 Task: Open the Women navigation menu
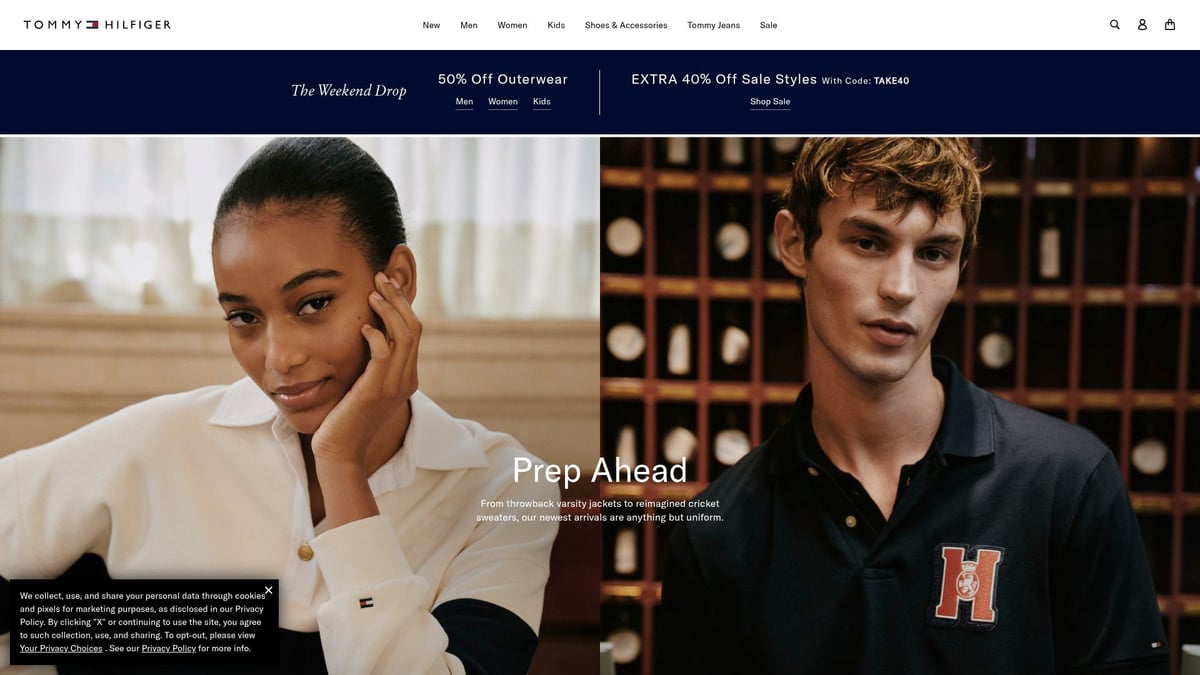(512, 25)
